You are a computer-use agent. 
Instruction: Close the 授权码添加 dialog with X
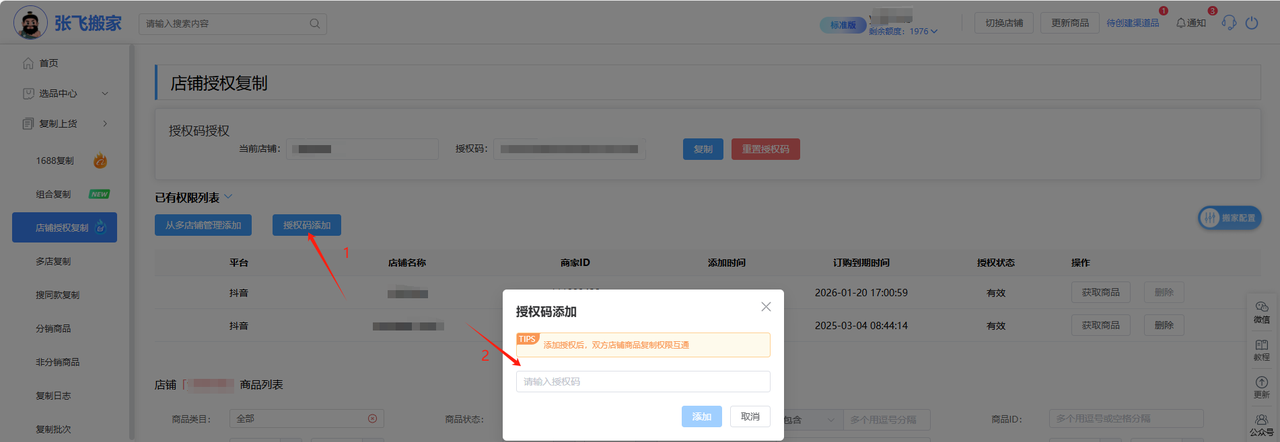(766, 306)
